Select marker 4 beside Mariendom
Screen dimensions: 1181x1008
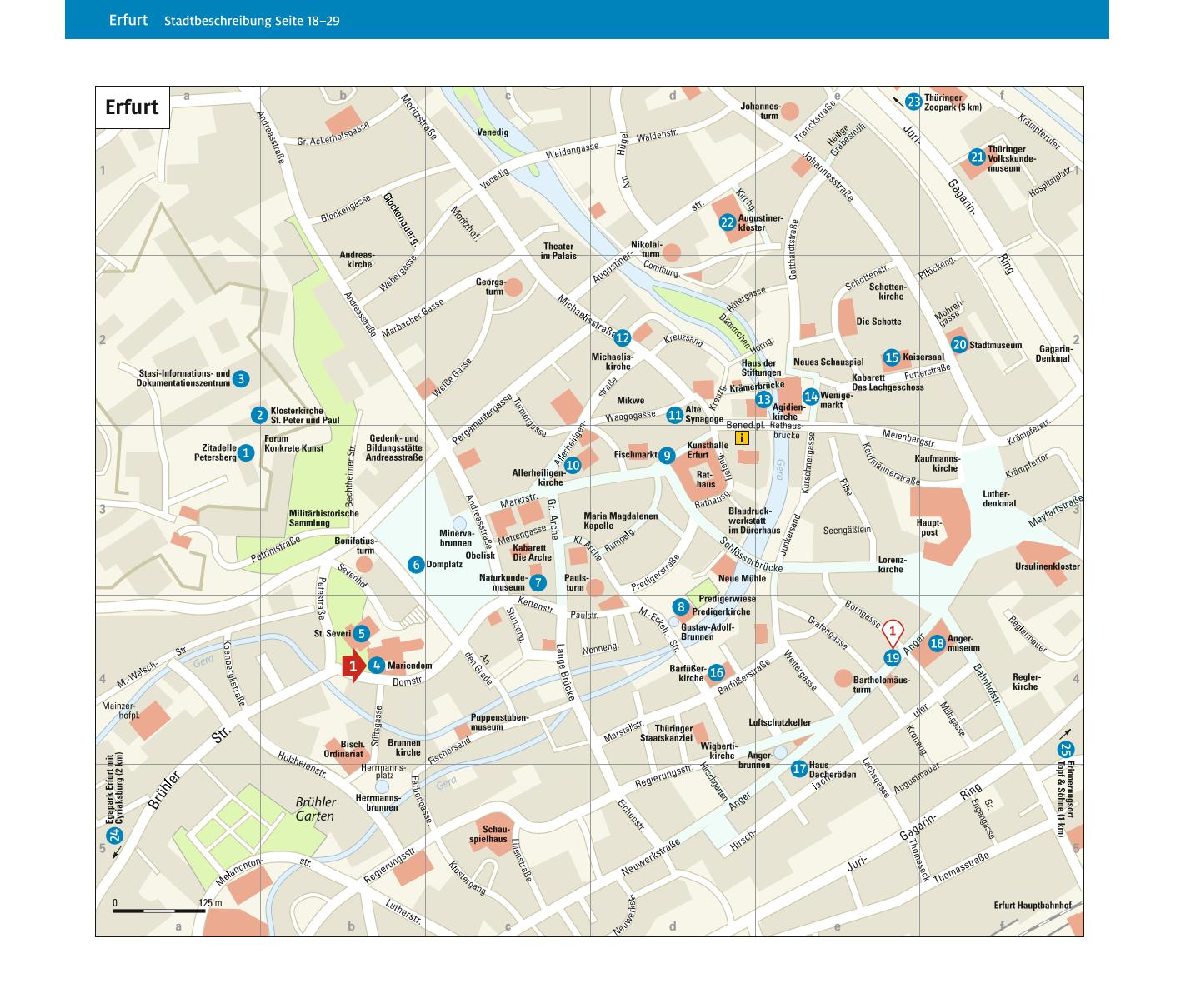[x=377, y=666]
